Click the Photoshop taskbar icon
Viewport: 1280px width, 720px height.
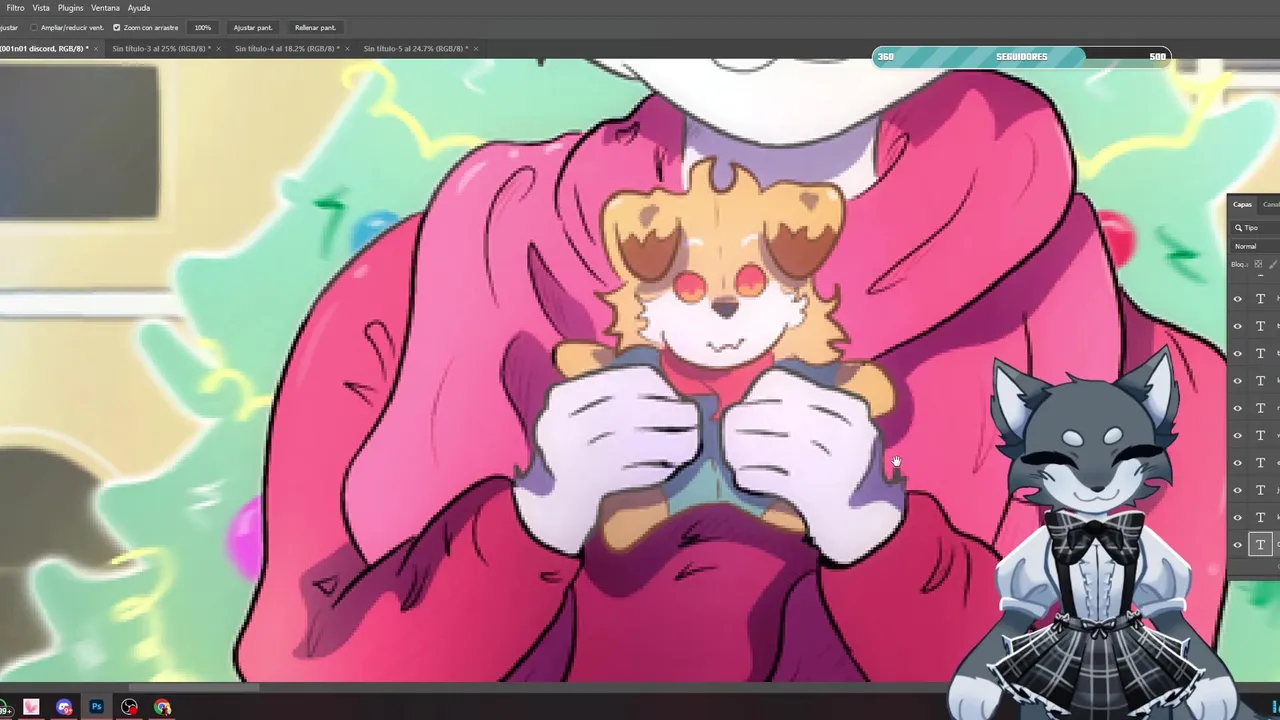coord(97,707)
